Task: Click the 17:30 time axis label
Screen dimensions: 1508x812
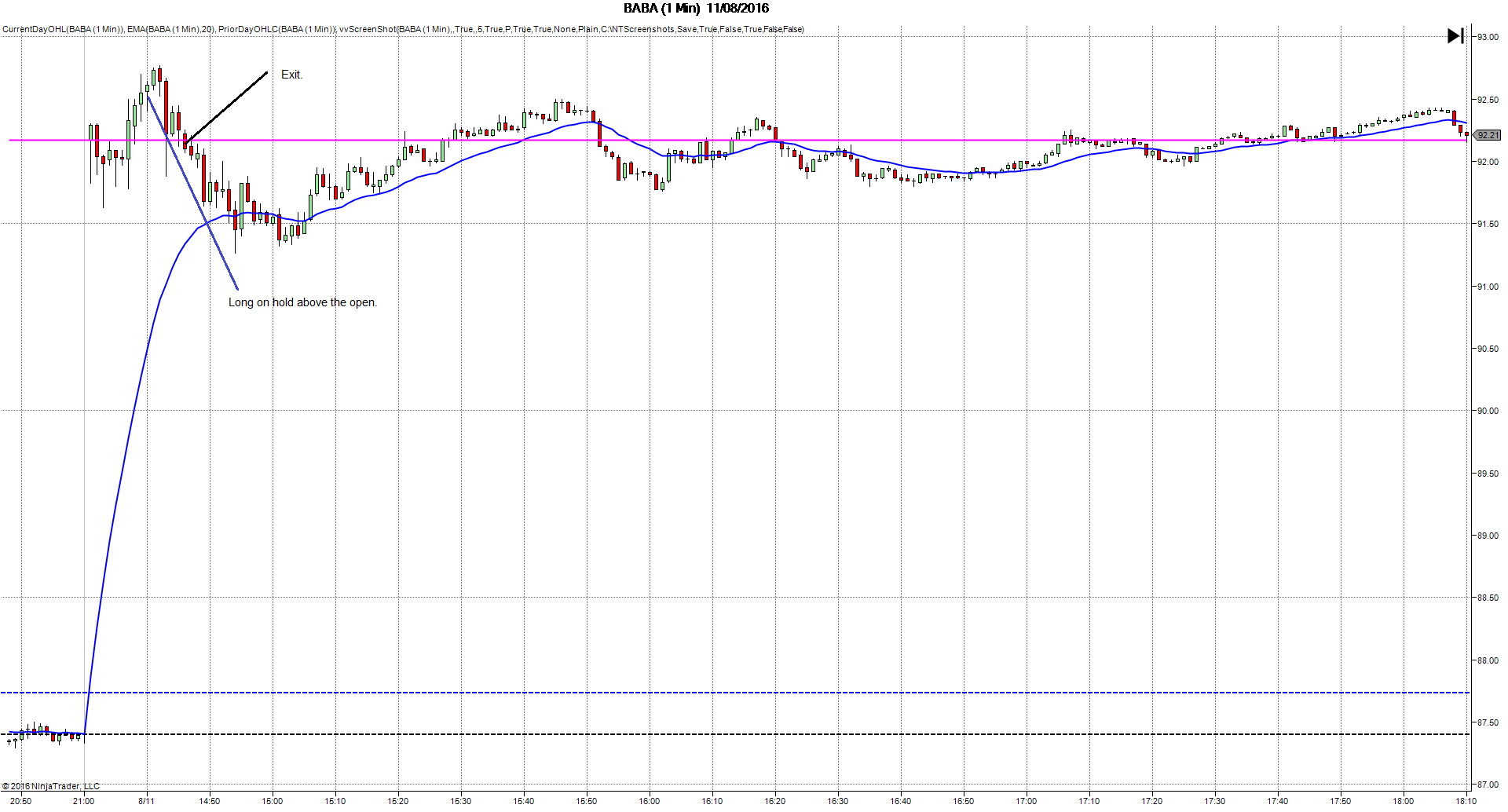Action: tap(1215, 801)
